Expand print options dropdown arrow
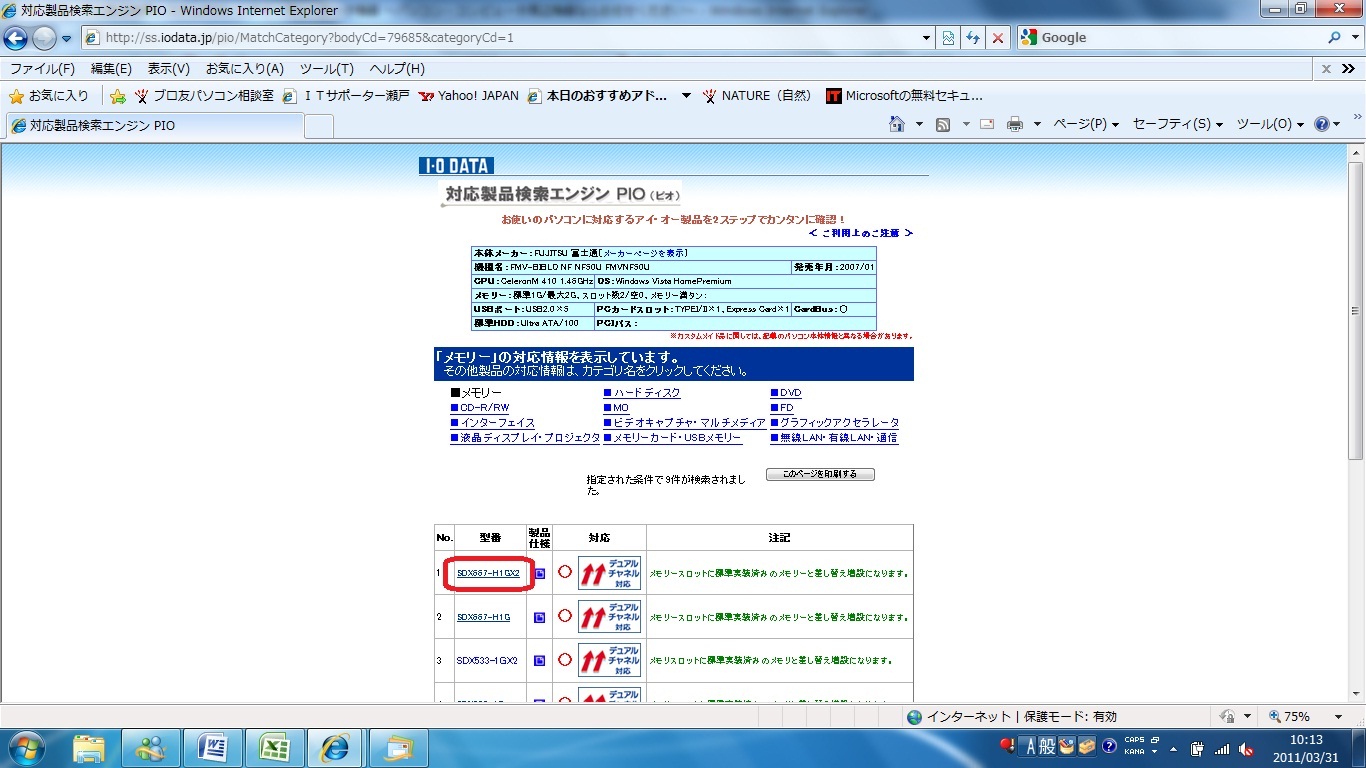Viewport: 1366px width, 768px height. pyautogui.click(x=1037, y=124)
